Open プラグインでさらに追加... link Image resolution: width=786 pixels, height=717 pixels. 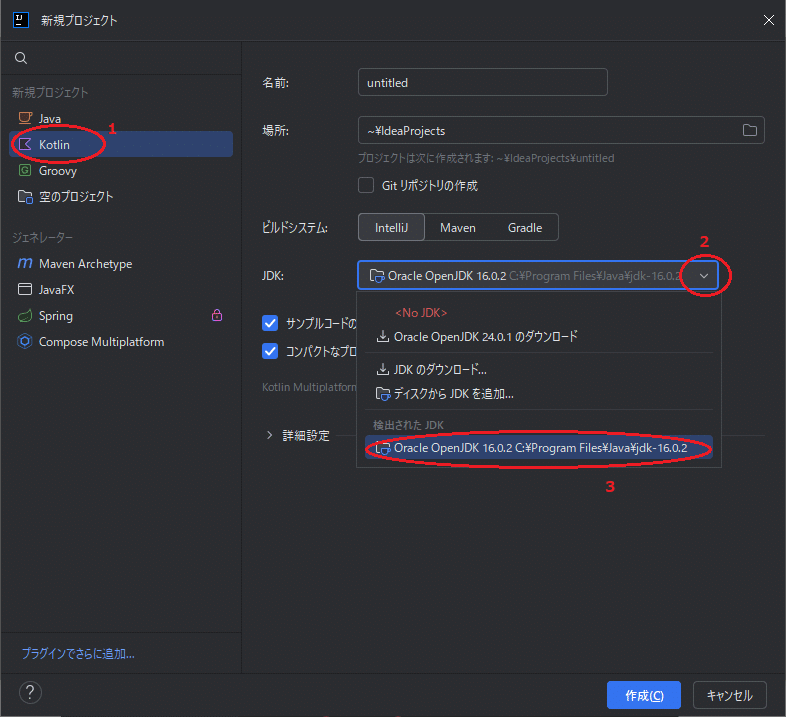[x=78, y=653]
